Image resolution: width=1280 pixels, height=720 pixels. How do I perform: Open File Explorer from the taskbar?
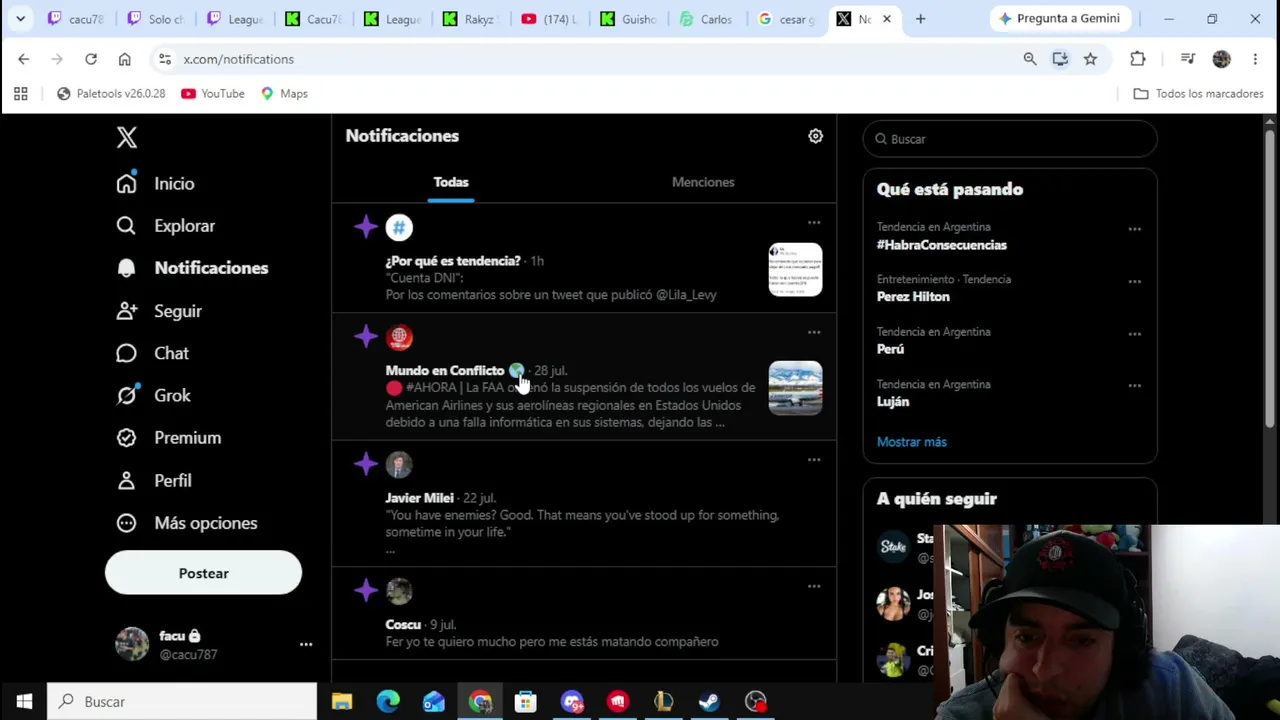[x=342, y=701]
